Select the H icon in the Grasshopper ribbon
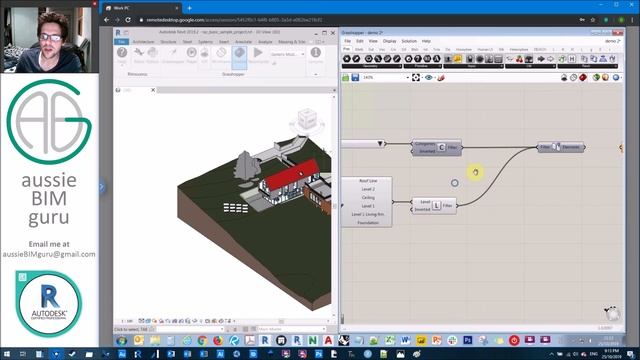The image size is (640, 360). click(572, 59)
